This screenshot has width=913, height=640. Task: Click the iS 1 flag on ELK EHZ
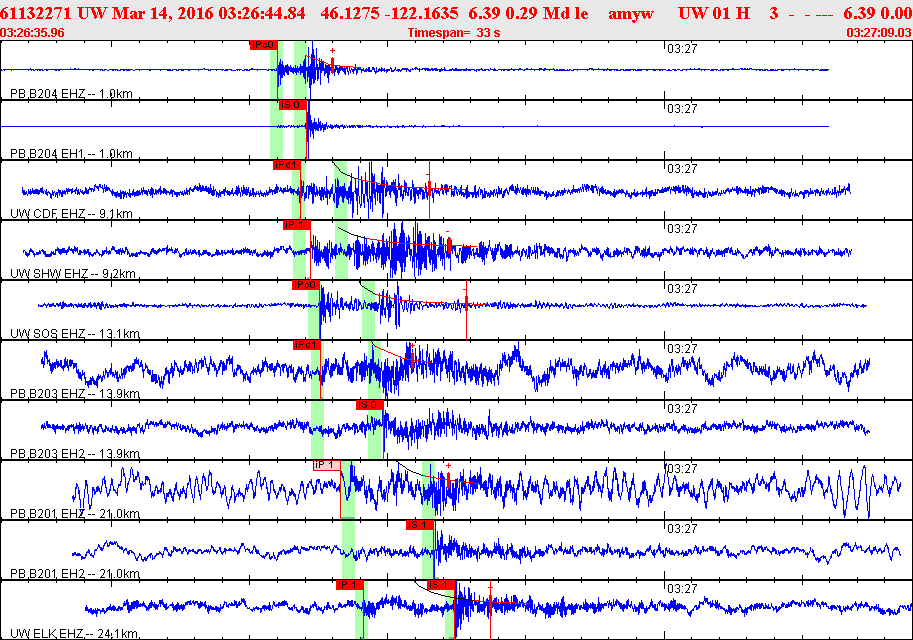(441, 585)
